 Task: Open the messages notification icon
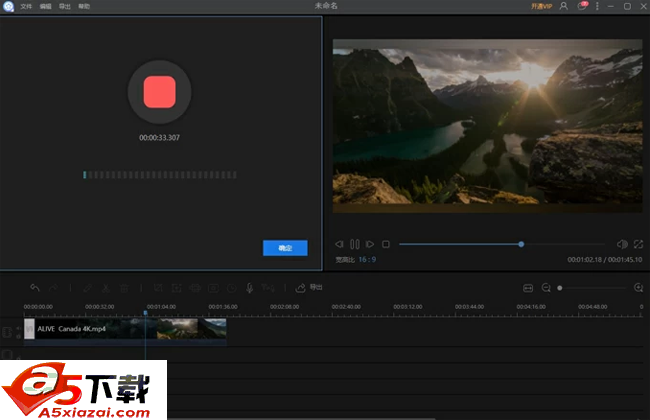click(x=581, y=6)
